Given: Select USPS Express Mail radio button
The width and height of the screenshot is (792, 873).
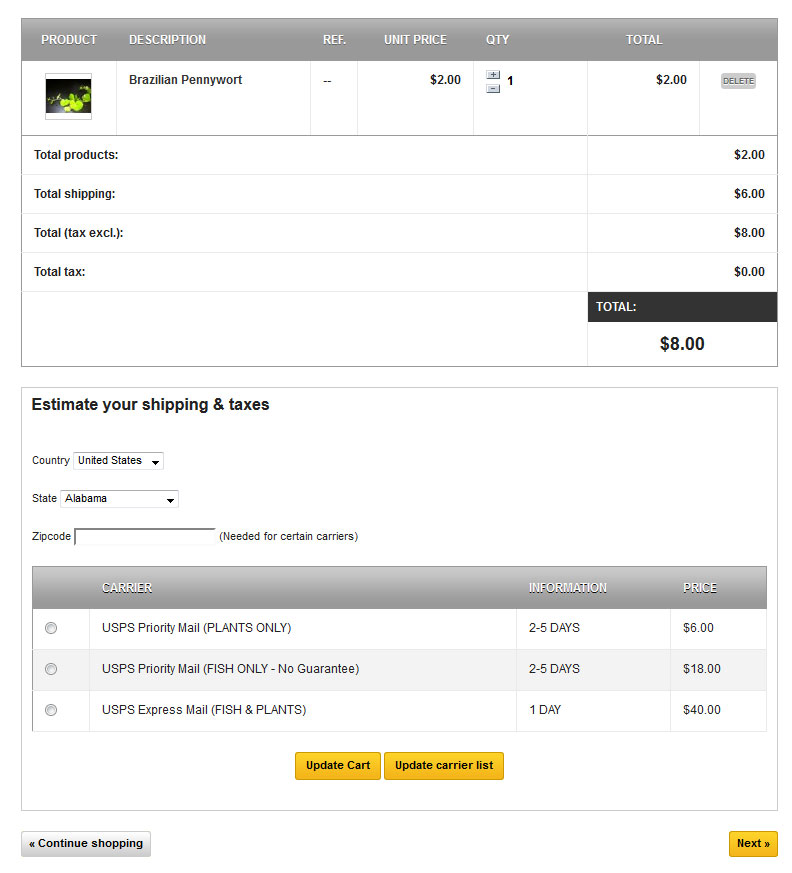Looking at the screenshot, I should 51,710.
